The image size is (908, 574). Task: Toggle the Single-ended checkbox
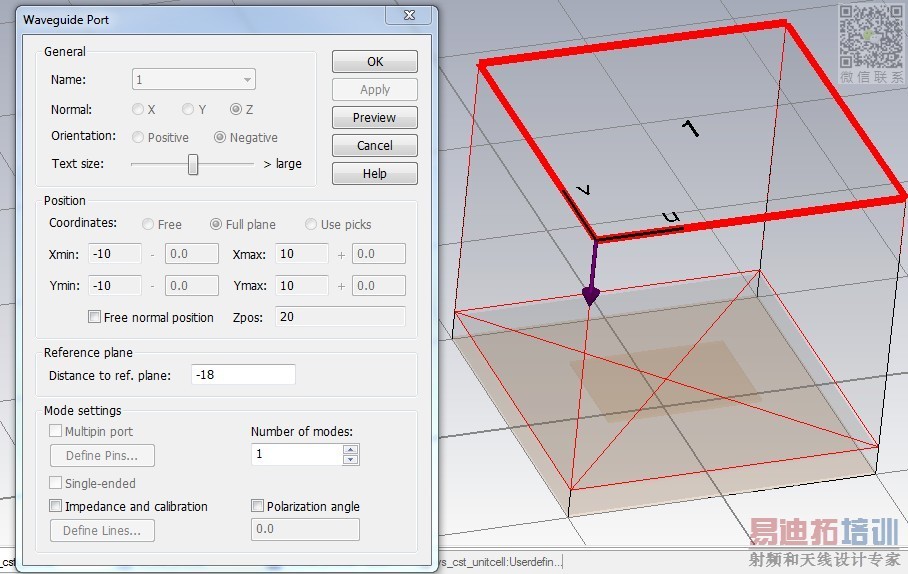tap(56, 483)
